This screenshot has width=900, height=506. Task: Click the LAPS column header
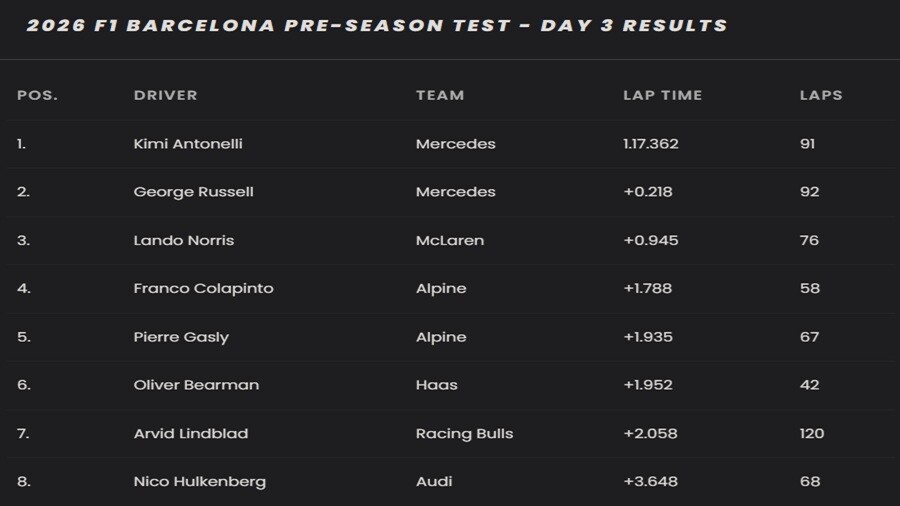point(821,95)
